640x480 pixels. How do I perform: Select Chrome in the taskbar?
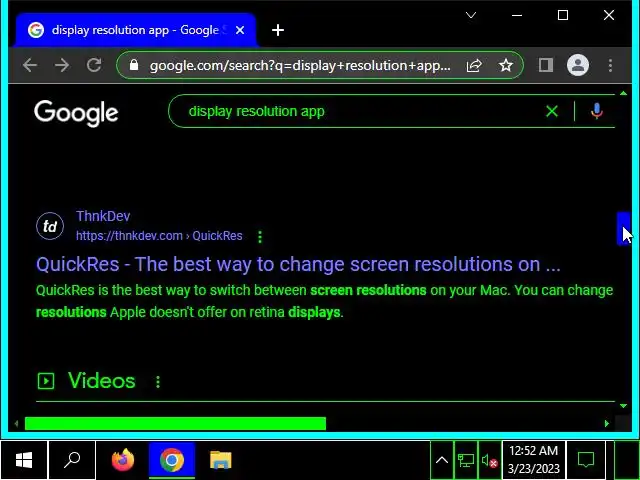(x=172, y=460)
